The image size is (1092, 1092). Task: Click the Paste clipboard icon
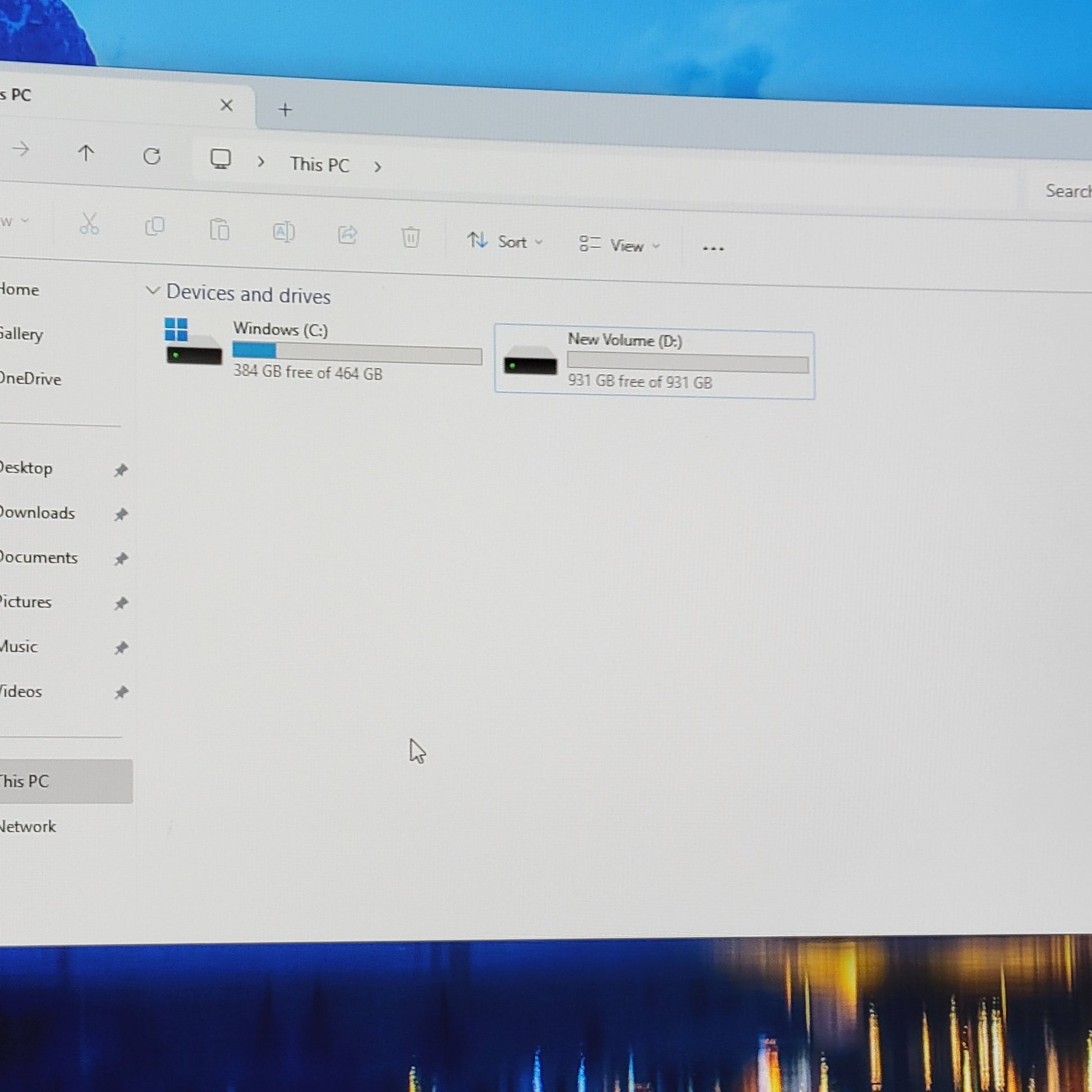point(219,230)
